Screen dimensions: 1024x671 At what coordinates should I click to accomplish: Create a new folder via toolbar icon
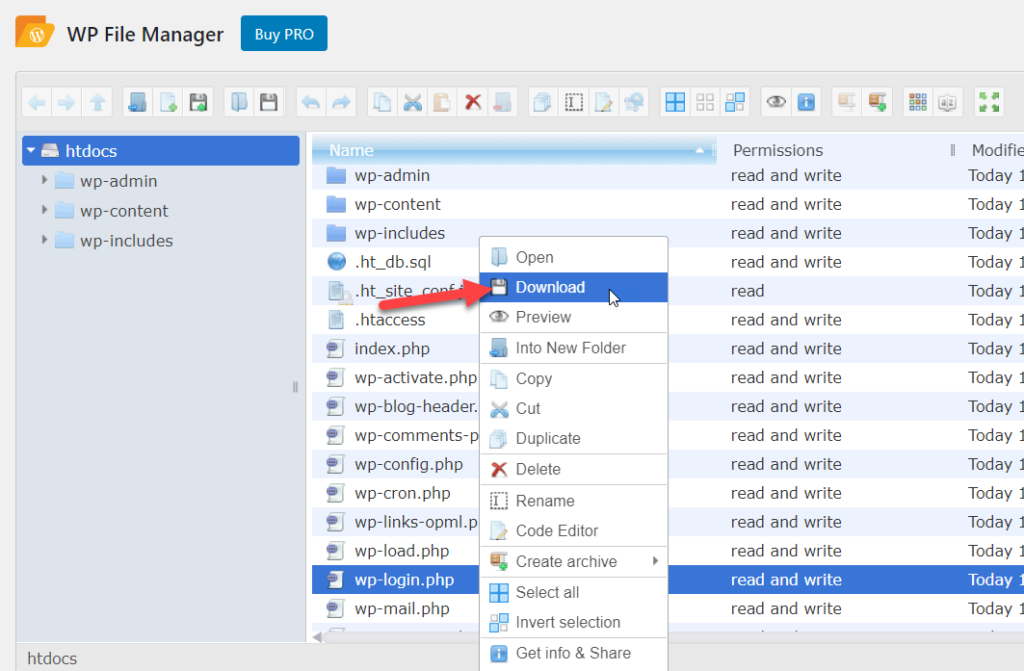coord(137,103)
